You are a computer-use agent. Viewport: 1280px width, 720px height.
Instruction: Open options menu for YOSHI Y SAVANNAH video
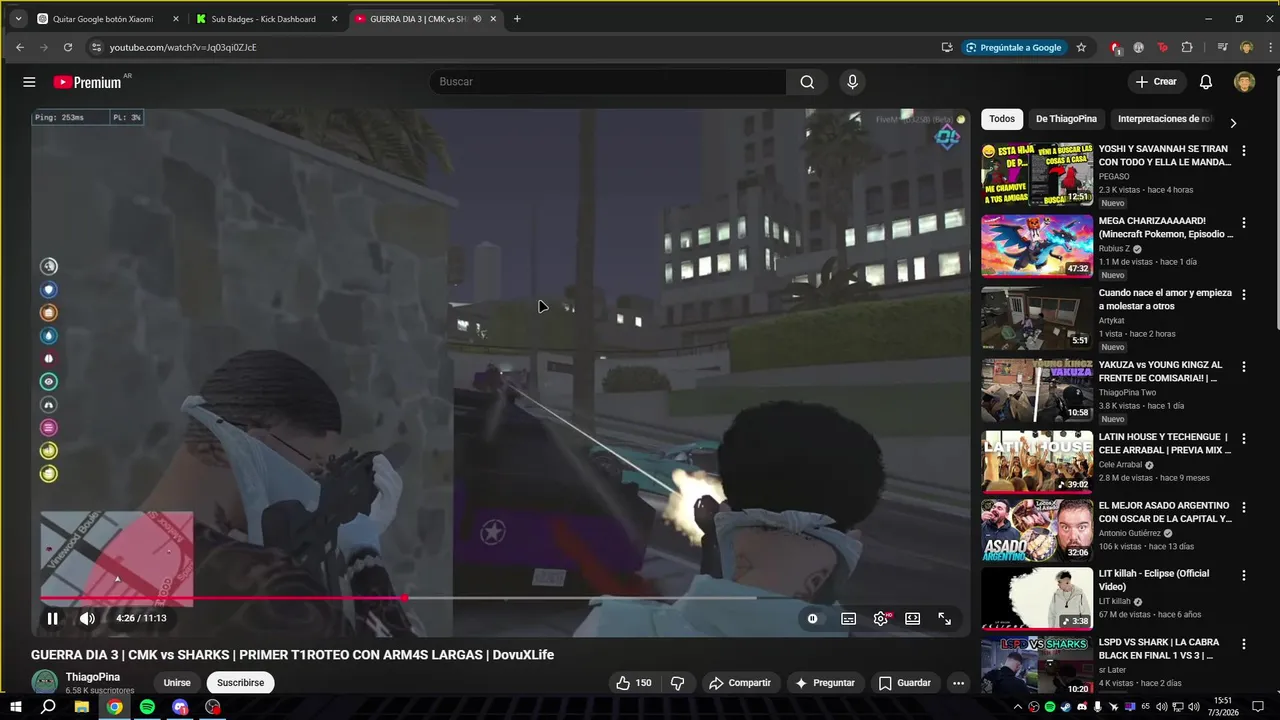pyautogui.click(x=1244, y=151)
